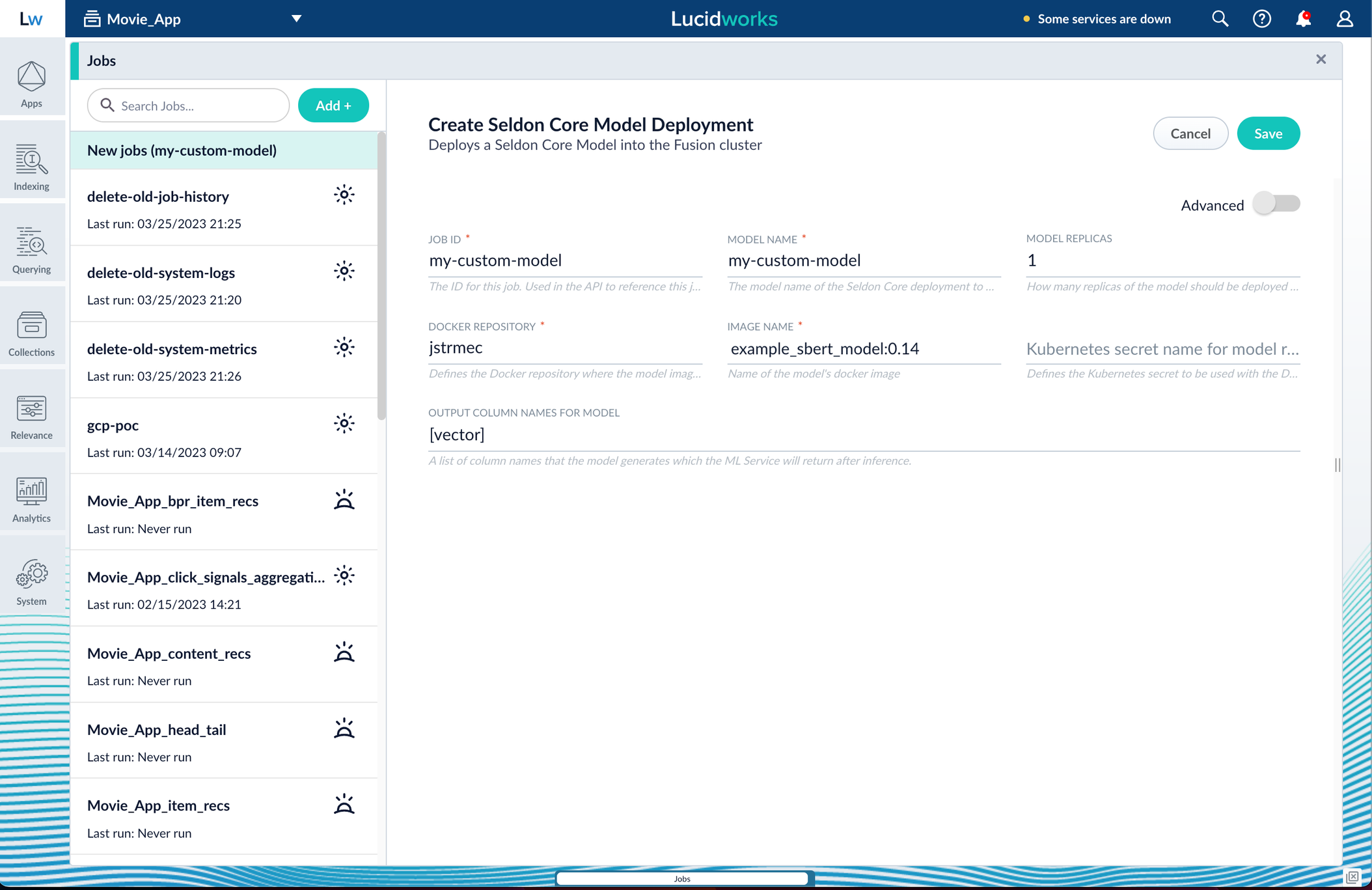Expand the Movie_App application dropdown
This screenshot has height=890, width=1372.
[296, 19]
